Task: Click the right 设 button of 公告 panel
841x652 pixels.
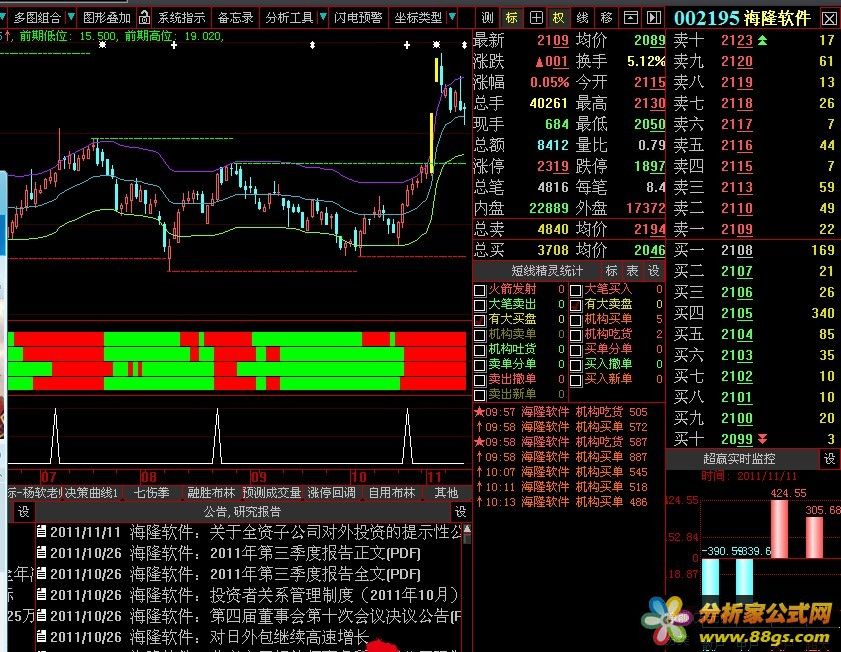Action: [x=460, y=512]
